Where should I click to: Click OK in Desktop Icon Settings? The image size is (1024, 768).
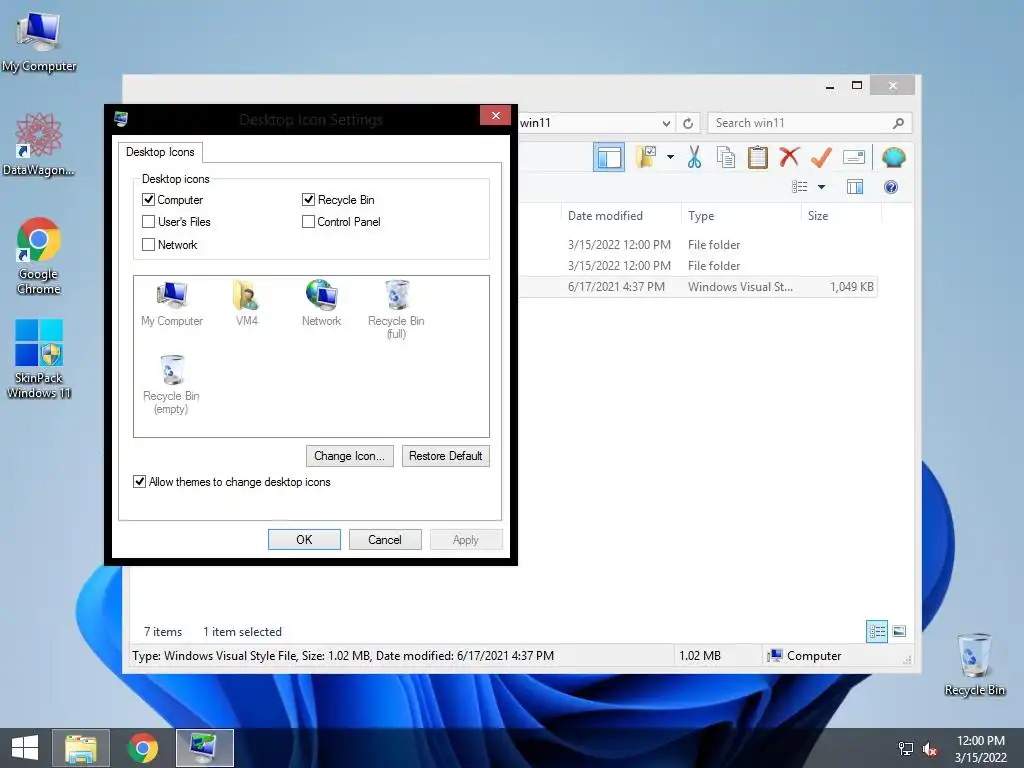point(304,539)
